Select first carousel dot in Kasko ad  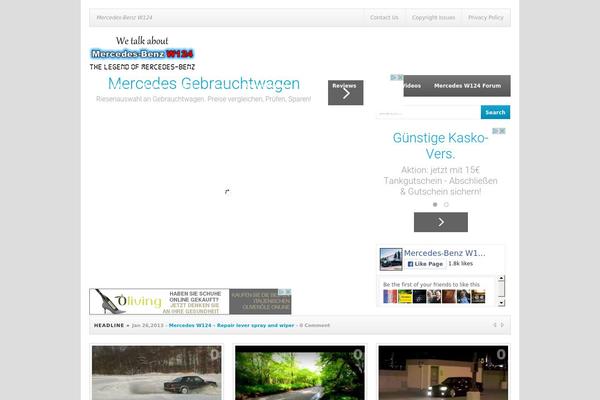(x=435, y=204)
